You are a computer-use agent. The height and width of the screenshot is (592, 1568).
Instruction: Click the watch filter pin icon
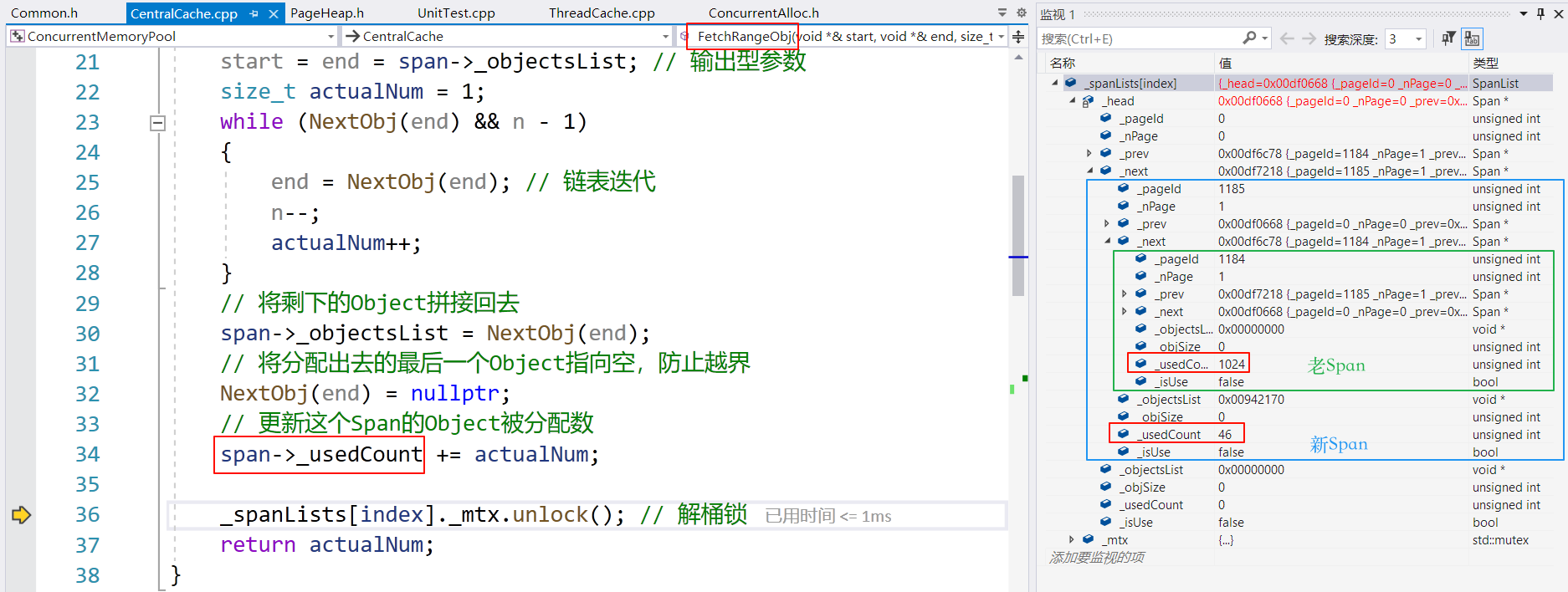pyautogui.click(x=1448, y=38)
